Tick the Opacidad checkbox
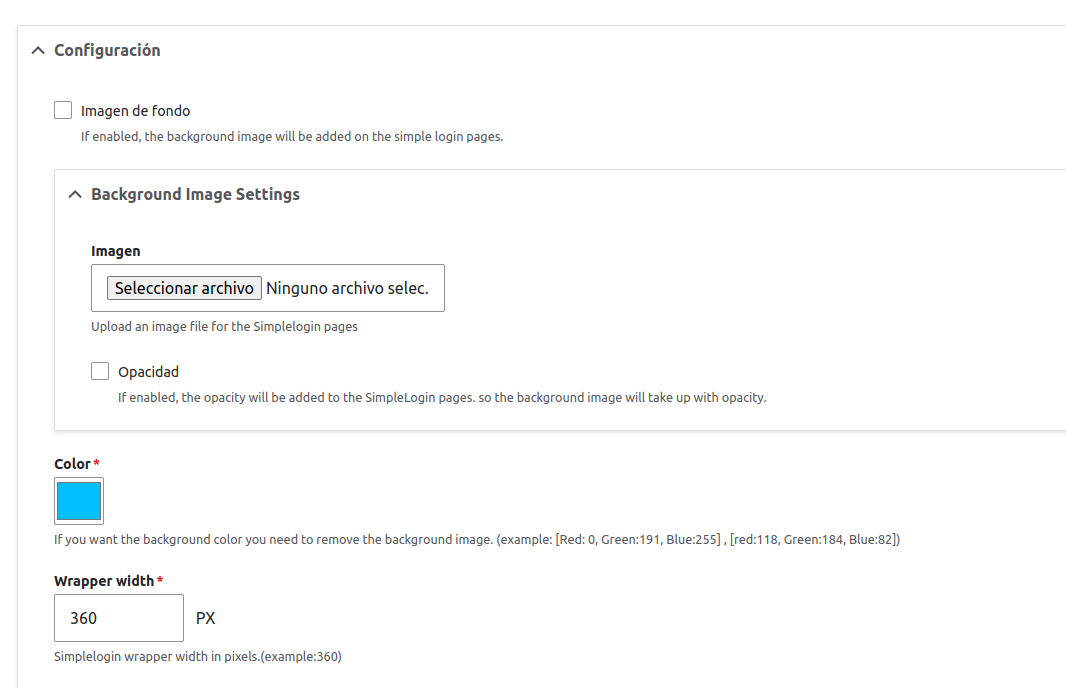The image size is (1066, 688). [100, 371]
